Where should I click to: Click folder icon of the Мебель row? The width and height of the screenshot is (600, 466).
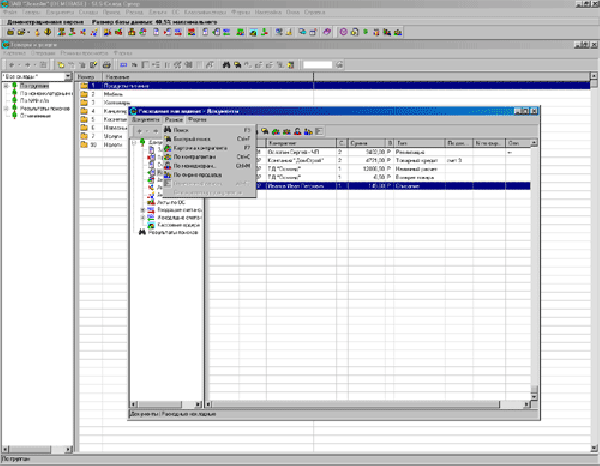tap(84, 94)
